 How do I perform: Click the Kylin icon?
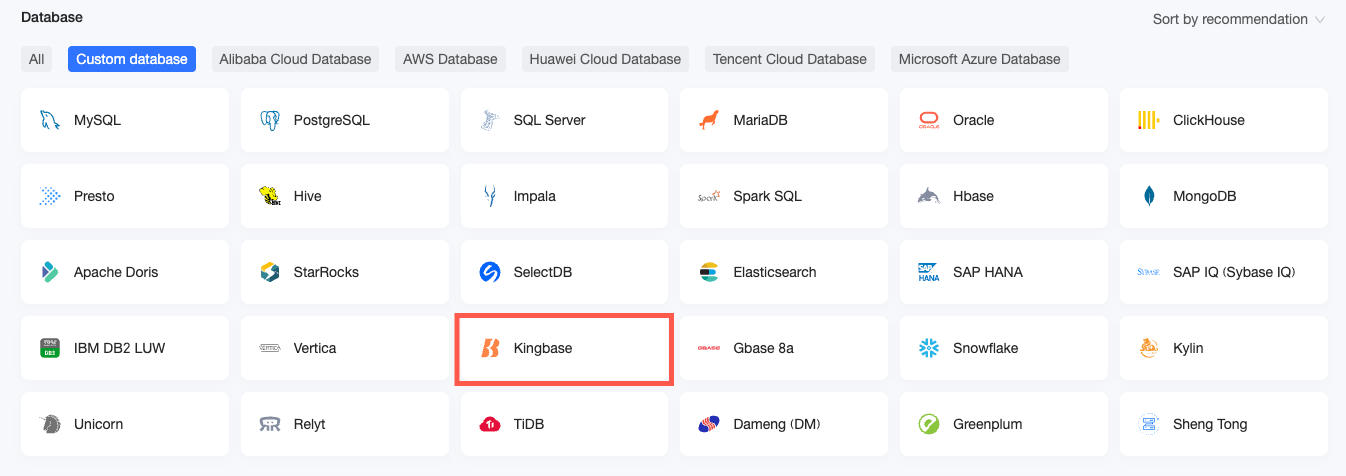[1149, 348]
